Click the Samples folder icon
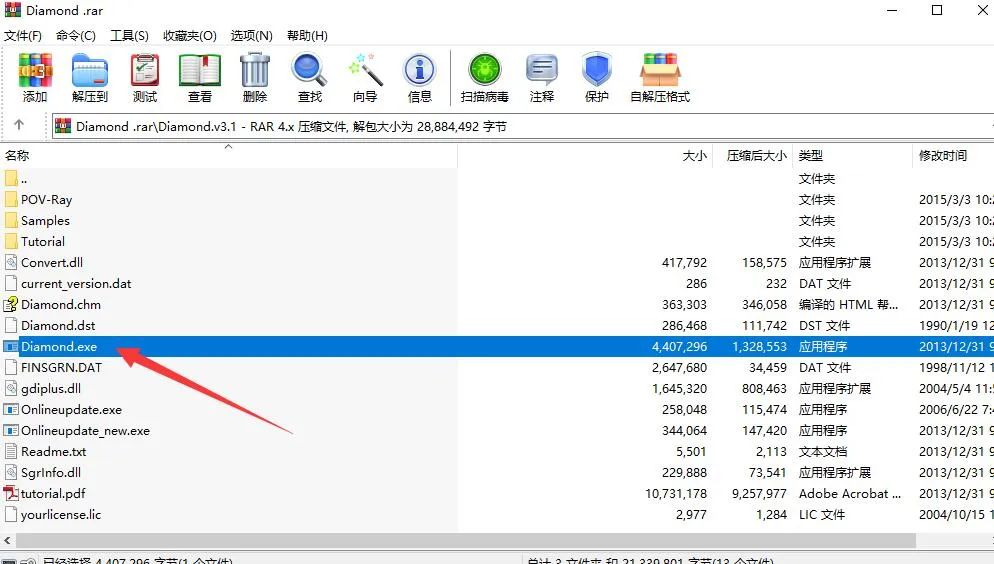The width and height of the screenshot is (994, 564). pyautogui.click(x=11, y=221)
